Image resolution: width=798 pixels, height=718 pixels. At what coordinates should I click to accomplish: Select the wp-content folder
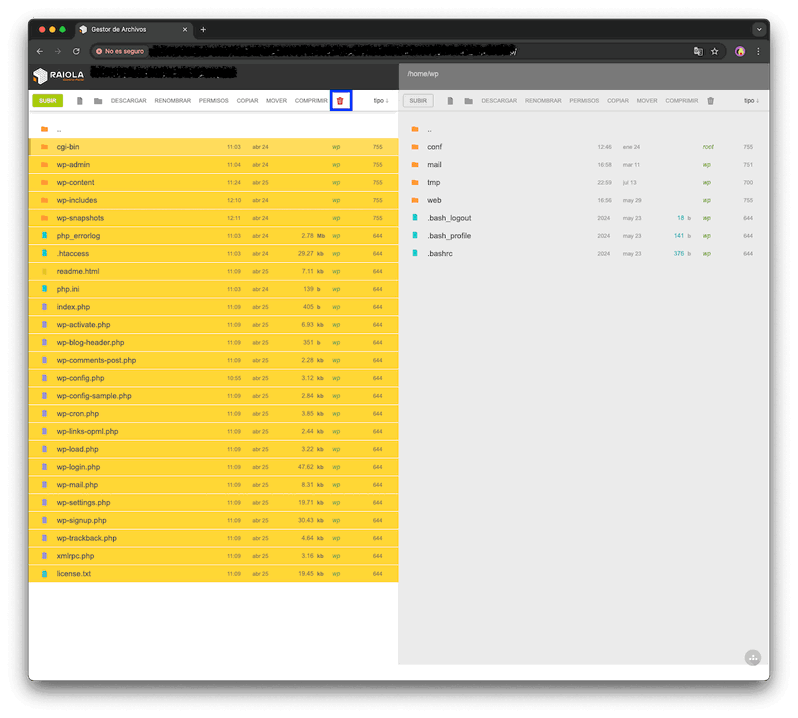pyautogui.click(x=213, y=183)
